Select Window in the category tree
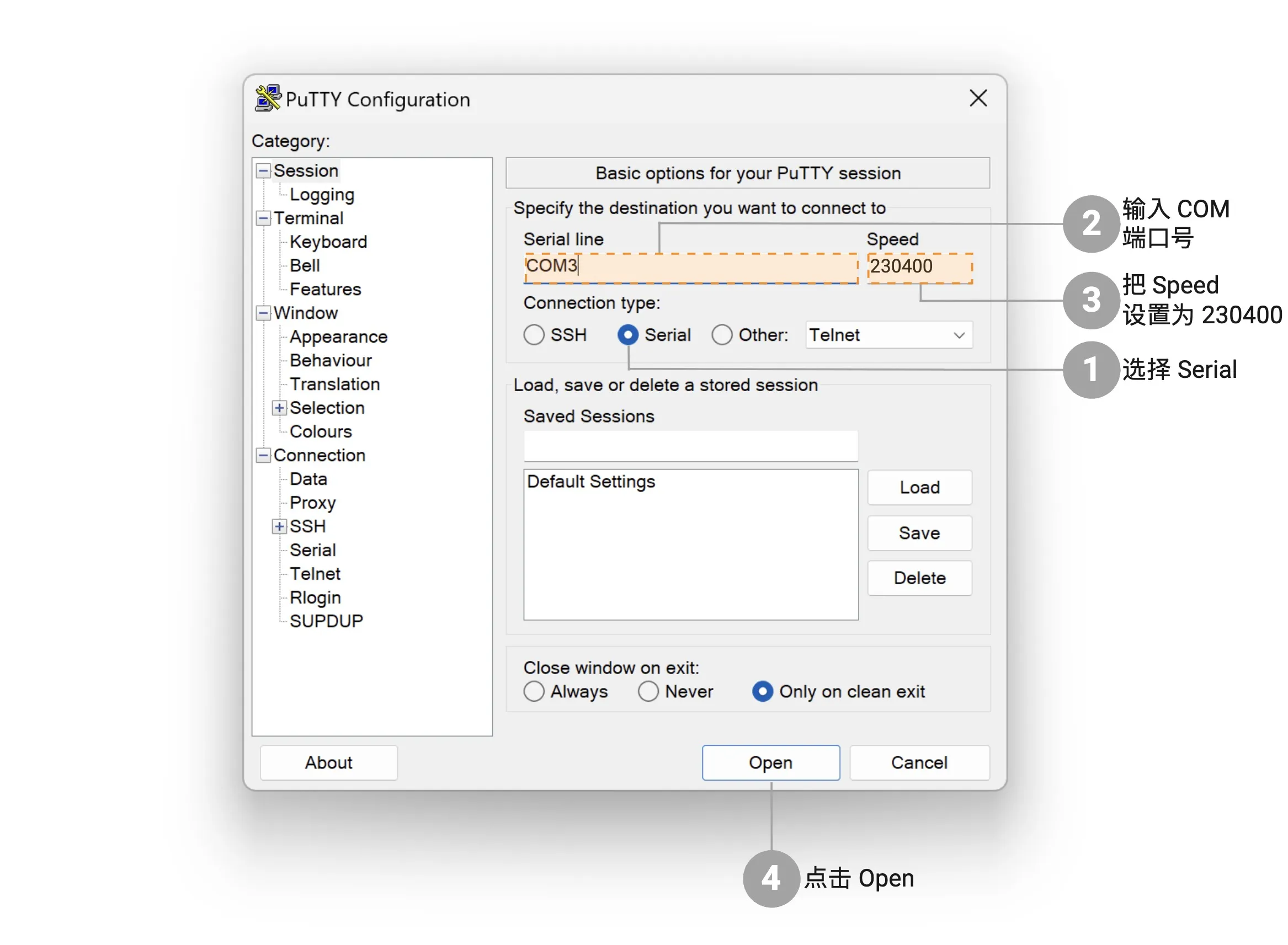1288x945 pixels. pos(306,313)
